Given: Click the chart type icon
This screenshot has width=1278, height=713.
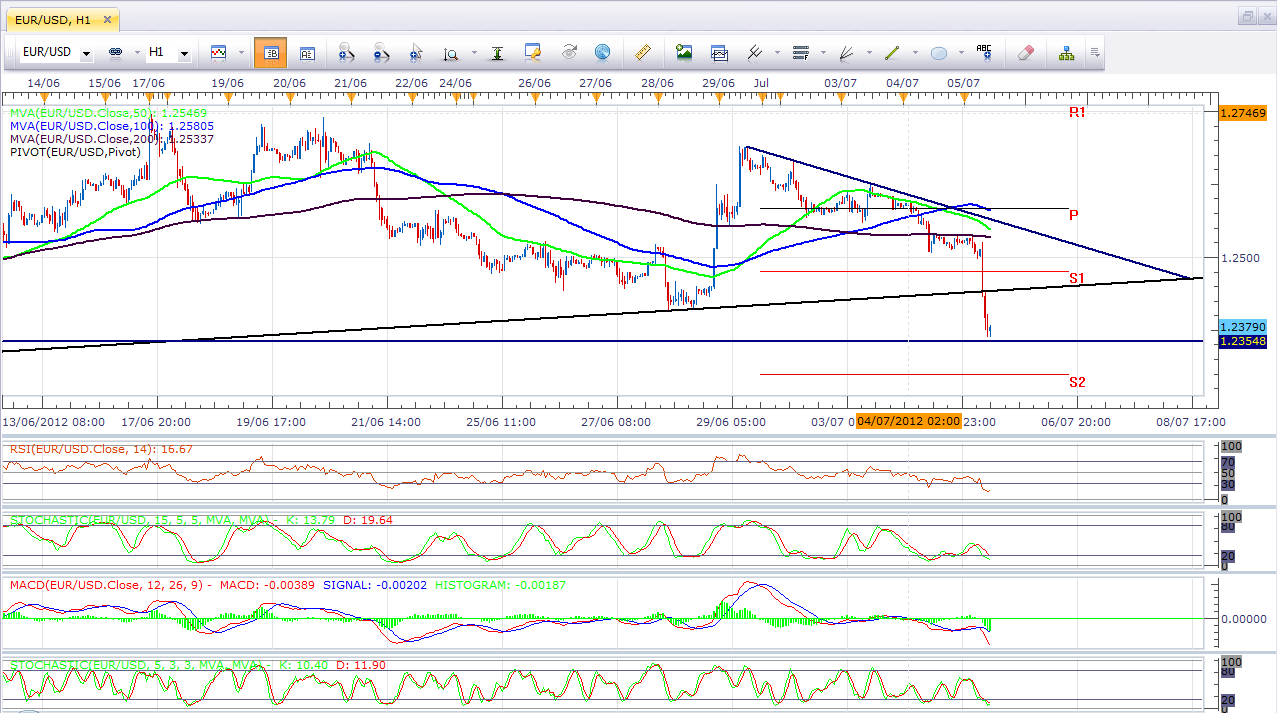Looking at the screenshot, I should pyautogui.click(x=217, y=52).
